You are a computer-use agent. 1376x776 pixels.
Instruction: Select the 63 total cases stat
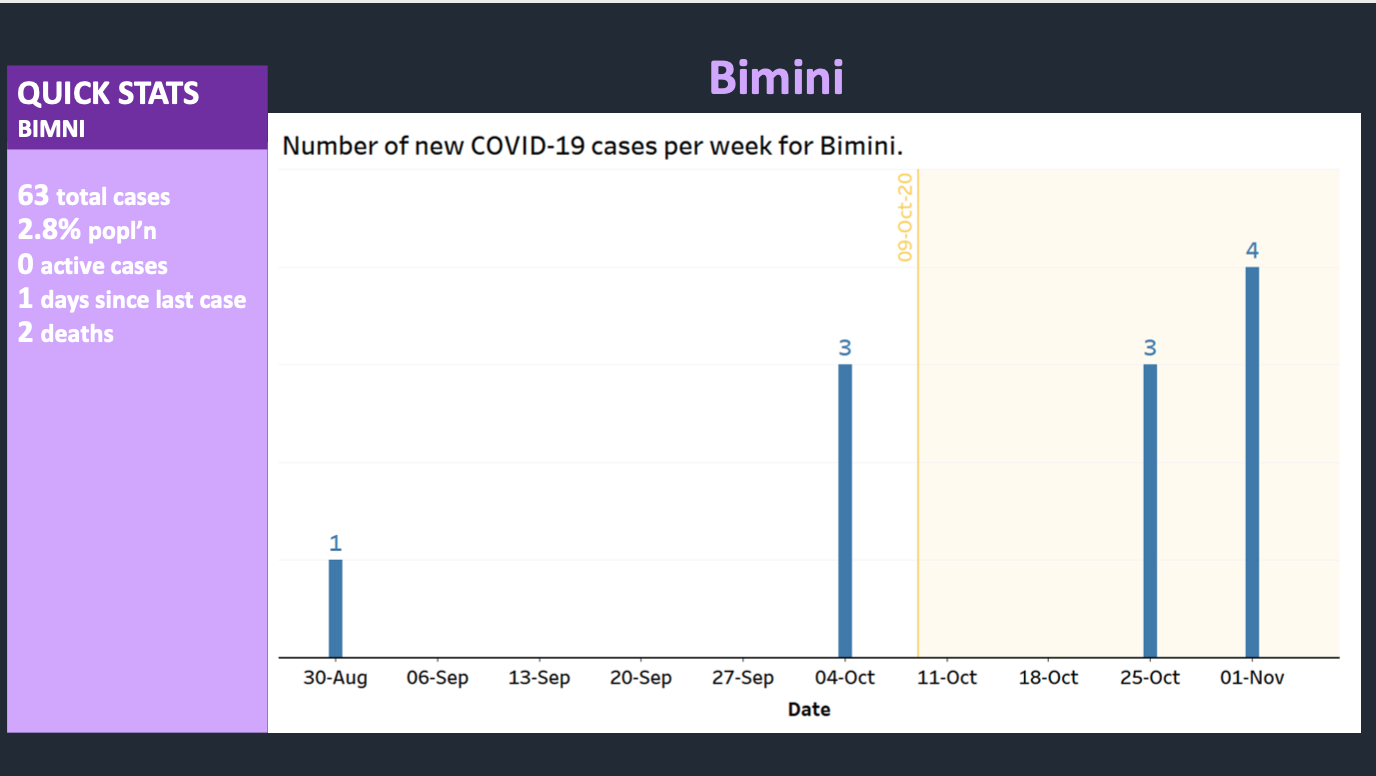pos(94,196)
